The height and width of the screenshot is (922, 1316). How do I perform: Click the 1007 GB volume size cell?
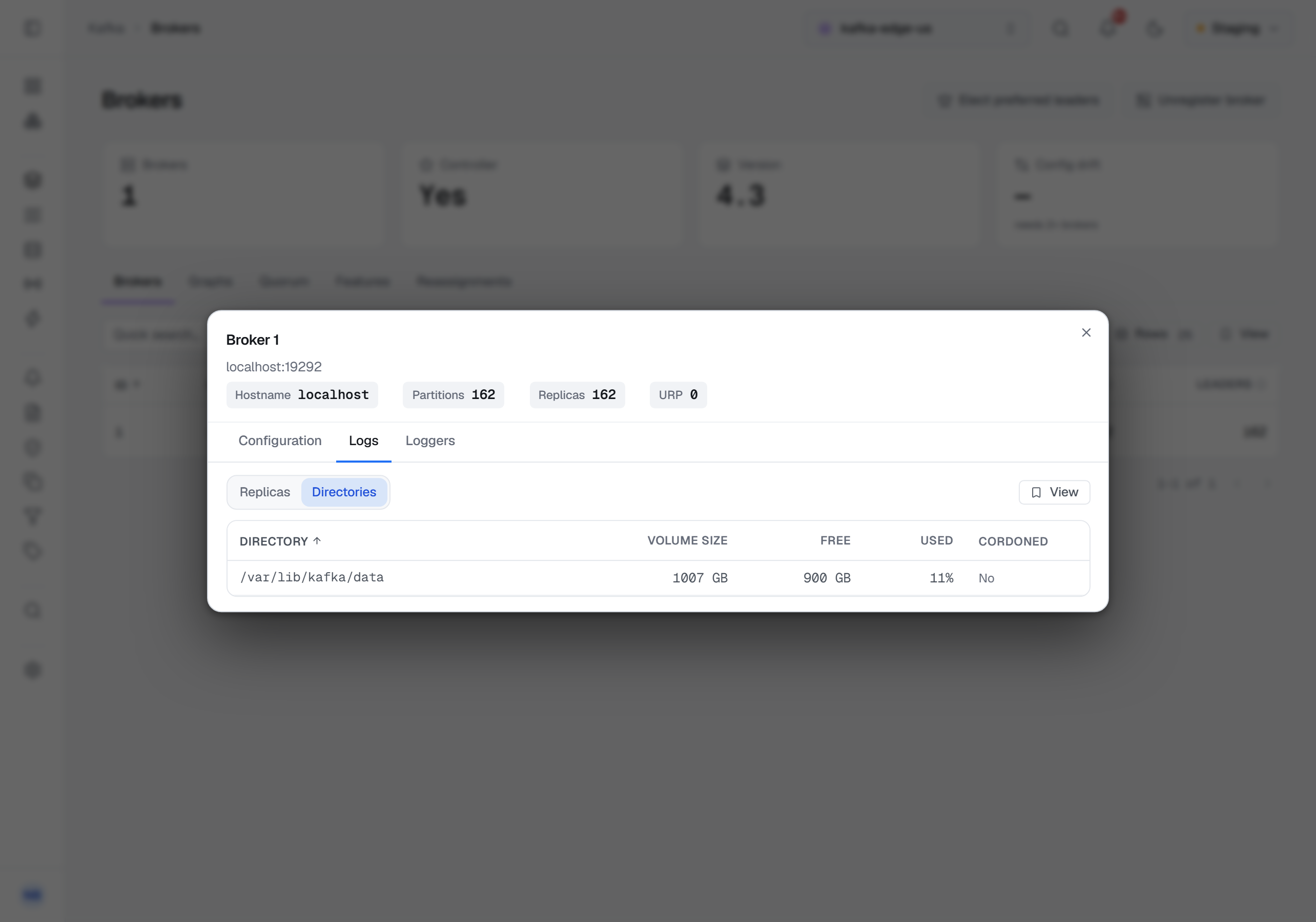700,578
